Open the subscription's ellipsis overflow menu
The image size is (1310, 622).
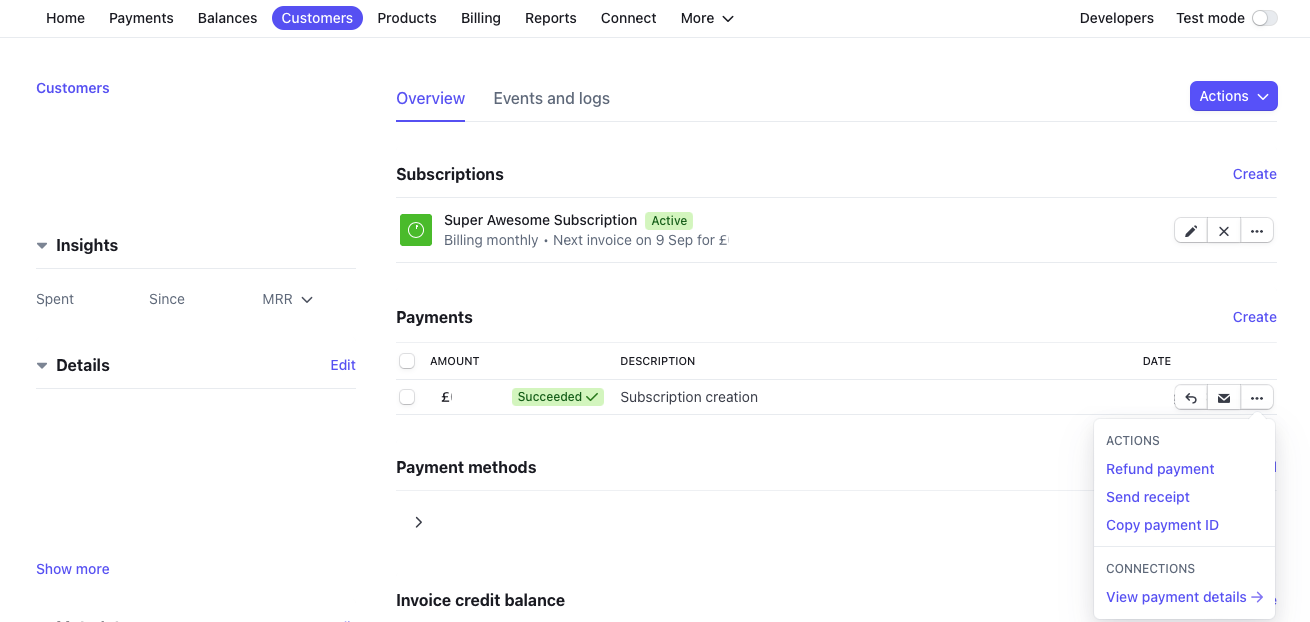click(1256, 230)
